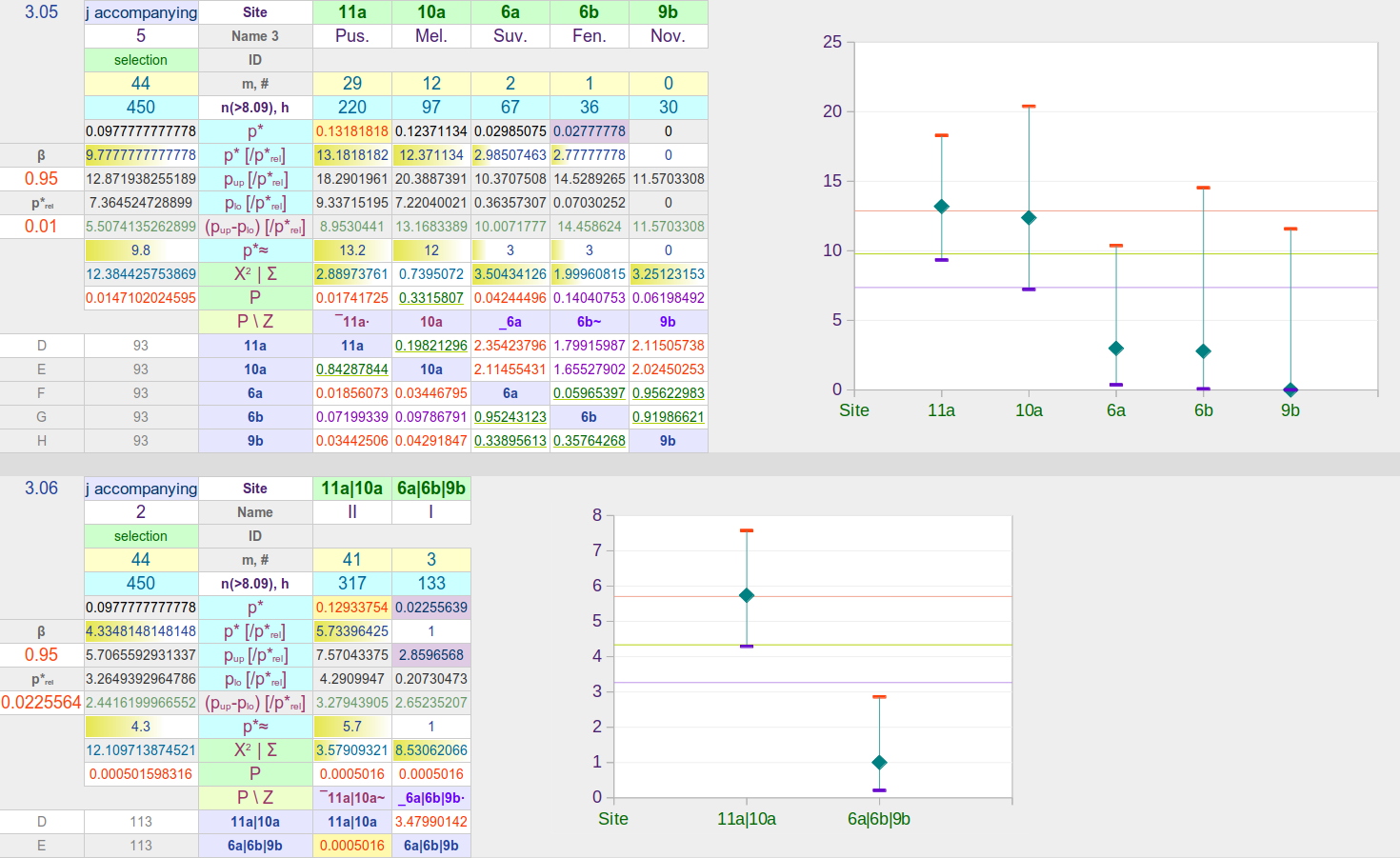
Task: Click the 6a diamond marker in upper chart
Action: (x=1116, y=349)
